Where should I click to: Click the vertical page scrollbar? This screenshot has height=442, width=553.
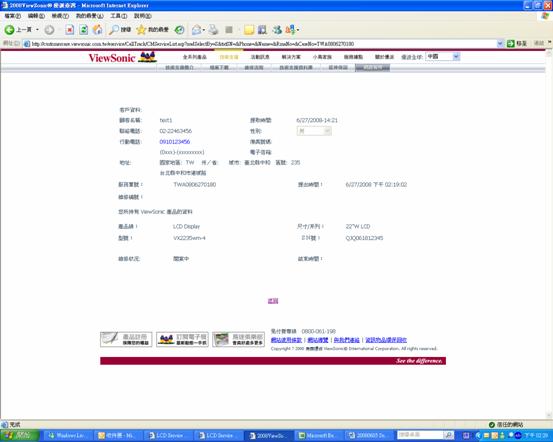[549, 234]
